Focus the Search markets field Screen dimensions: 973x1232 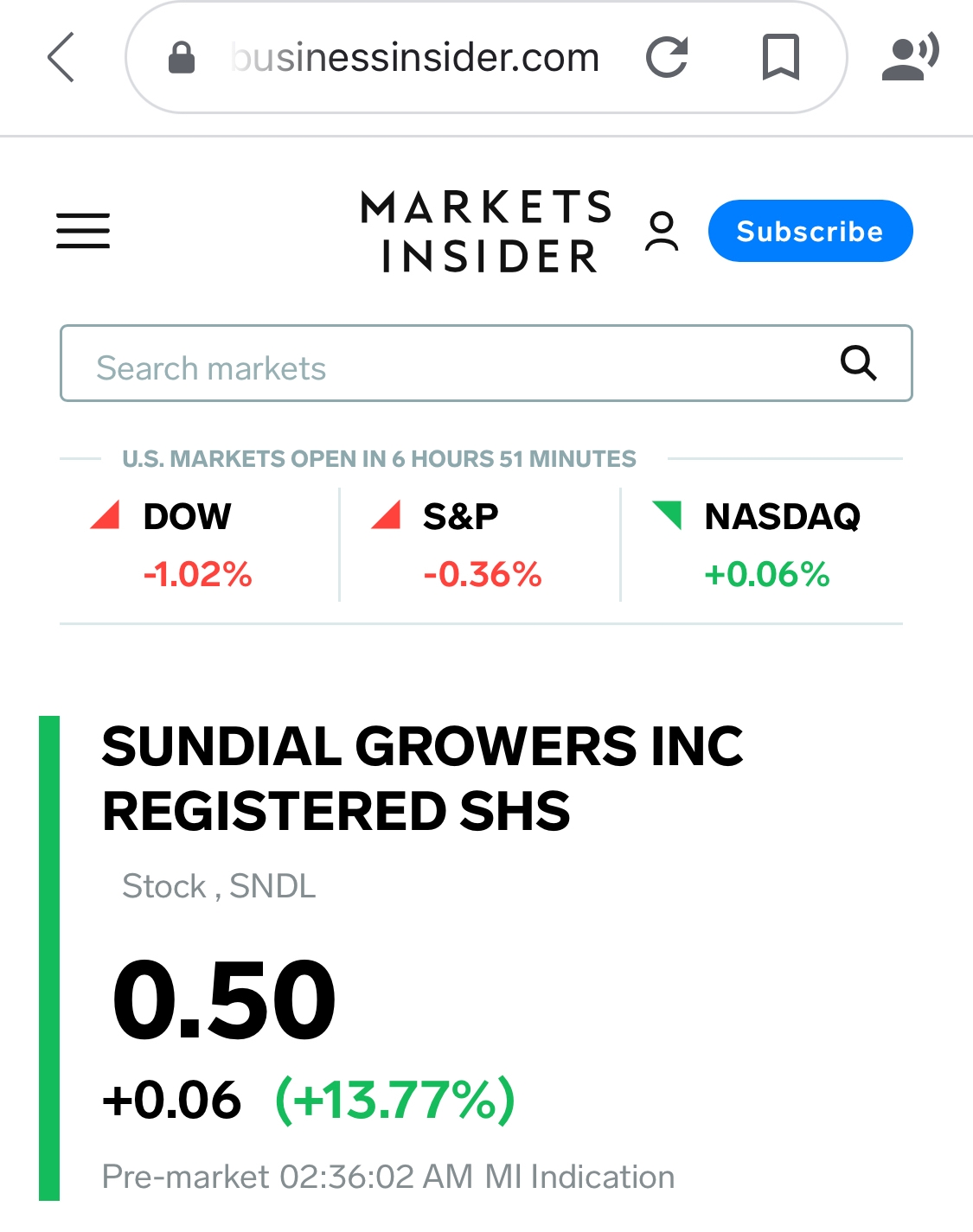click(x=486, y=363)
